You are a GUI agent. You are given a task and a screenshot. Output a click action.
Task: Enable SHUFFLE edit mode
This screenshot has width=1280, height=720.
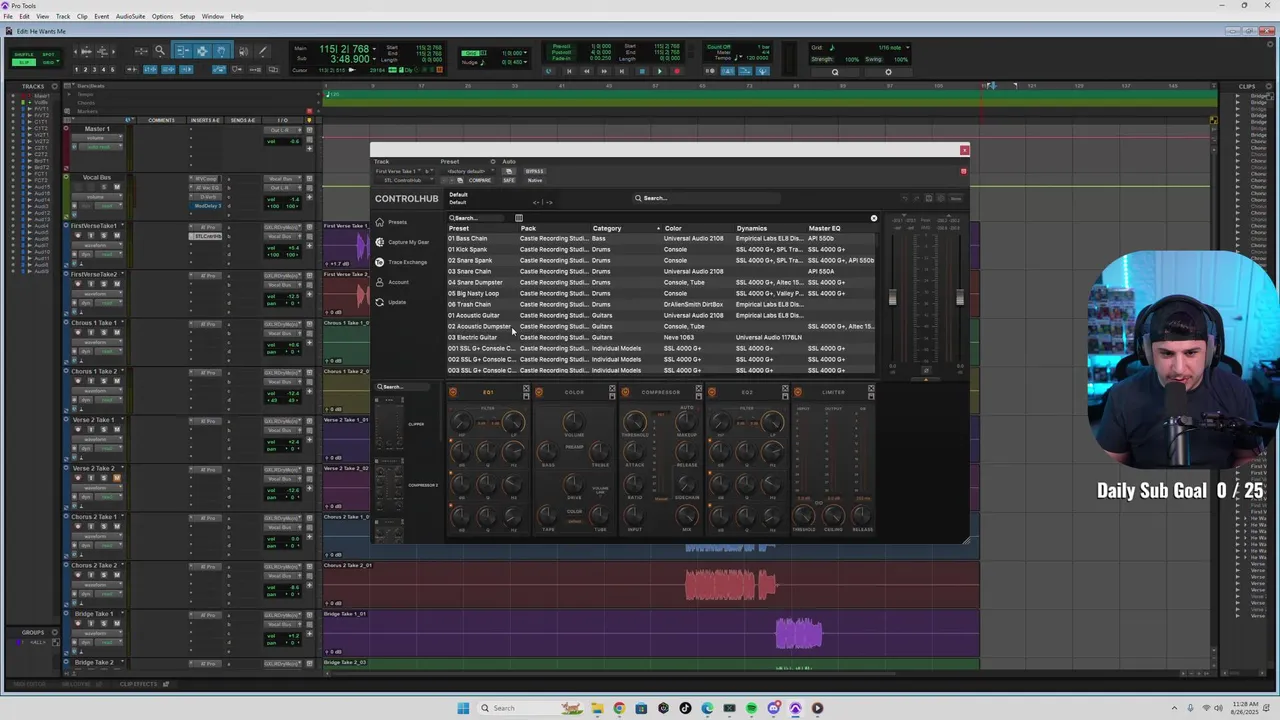coord(24,54)
